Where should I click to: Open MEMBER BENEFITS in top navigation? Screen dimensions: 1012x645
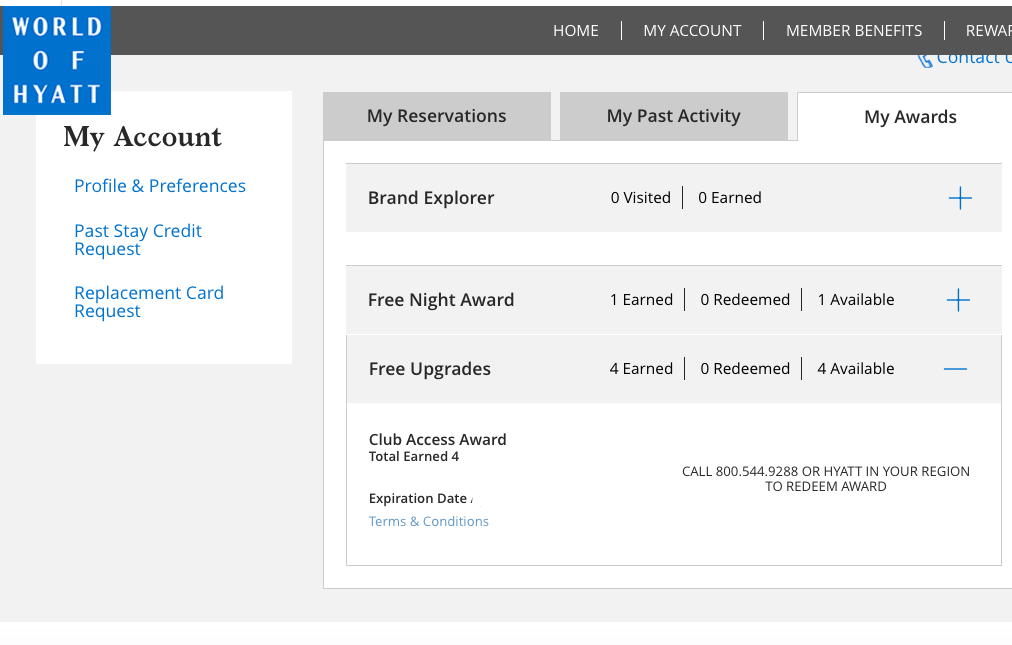(854, 30)
